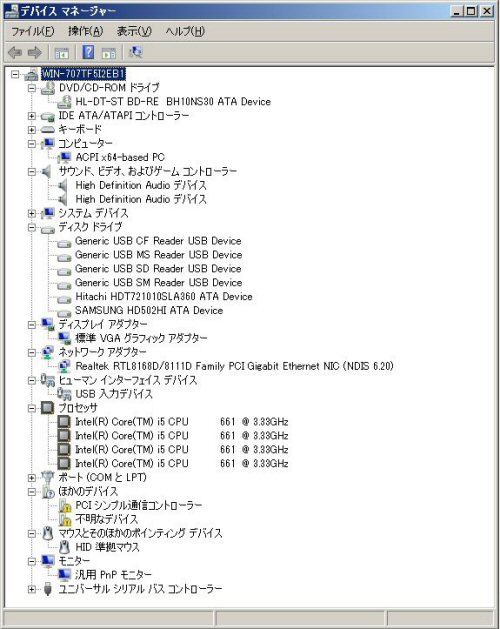
Task: Expand the ユニバーサル シリアル バス コントローラー node
Action: pos(32,589)
